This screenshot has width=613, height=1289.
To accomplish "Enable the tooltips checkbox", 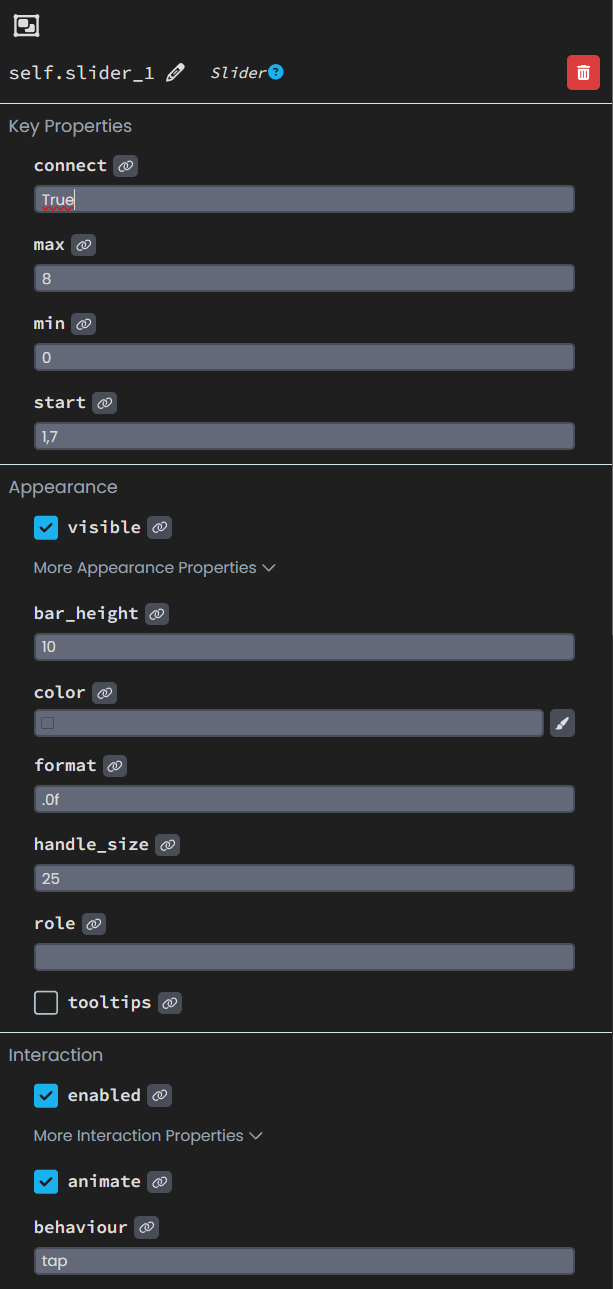I will 45,1002.
